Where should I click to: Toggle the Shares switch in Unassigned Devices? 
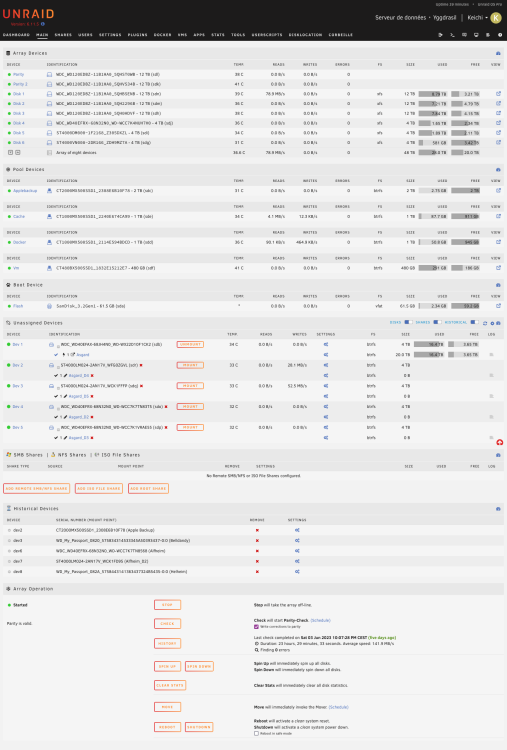(437, 322)
